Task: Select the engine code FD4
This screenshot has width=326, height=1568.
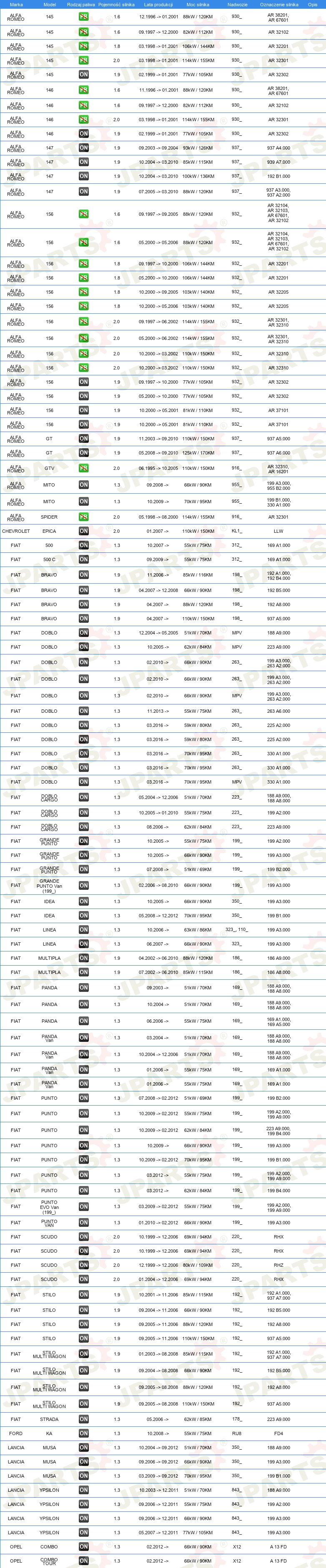Action: point(278,1433)
